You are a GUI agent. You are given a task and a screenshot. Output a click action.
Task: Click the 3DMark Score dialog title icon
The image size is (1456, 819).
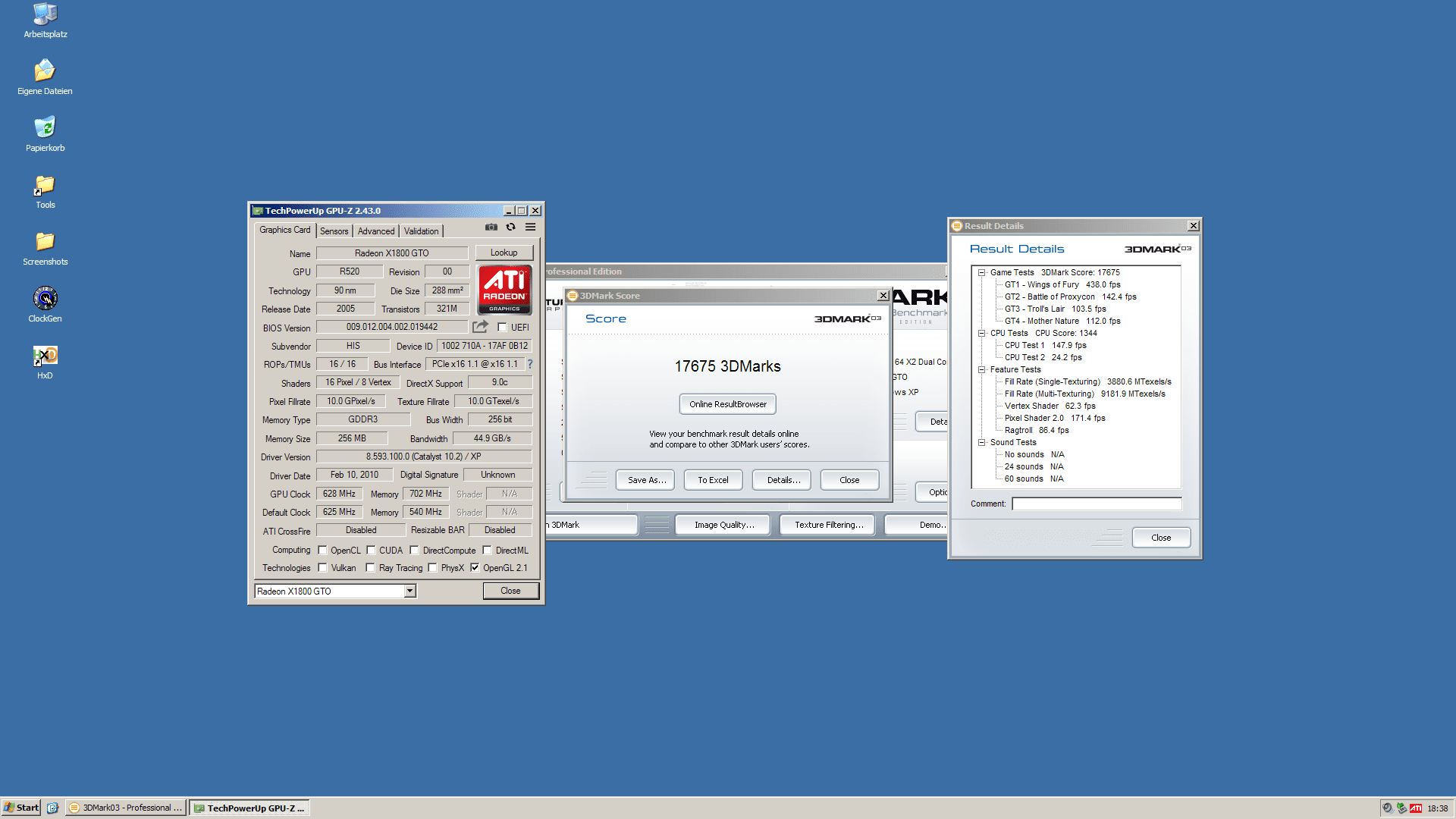coord(573,296)
